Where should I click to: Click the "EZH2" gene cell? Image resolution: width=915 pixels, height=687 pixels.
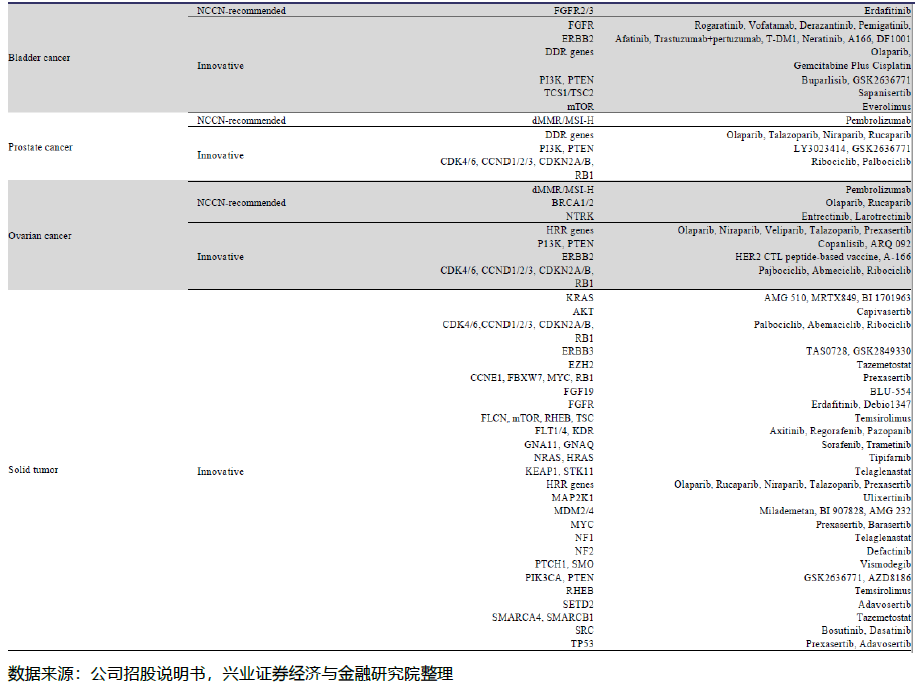[x=581, y=365]
